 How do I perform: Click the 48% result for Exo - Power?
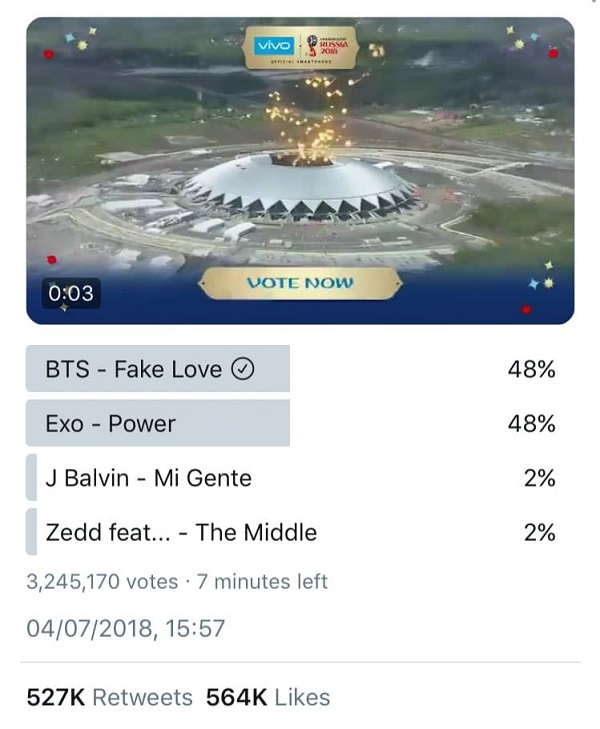[x=531, y=424]
